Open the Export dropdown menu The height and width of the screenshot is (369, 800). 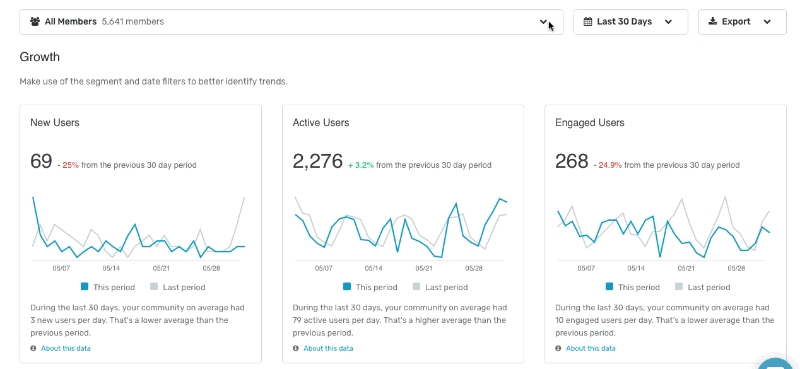pyautogui.click(x=742, y=22)
